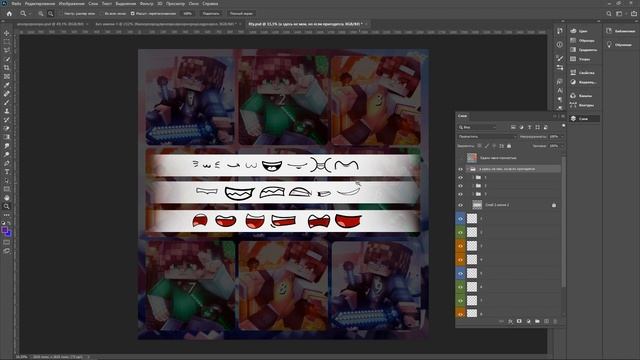Choose the Zoom In magnifier in options bar
640x360 pixels.
tap(40, 13)
